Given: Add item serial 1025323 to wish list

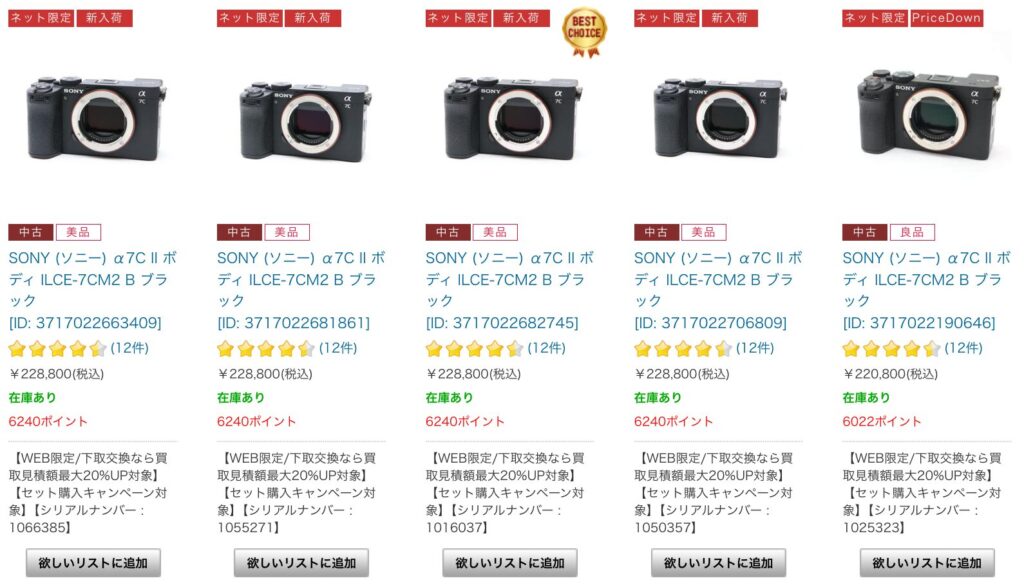Looking at the screenshot, I should [x=927, y=563].
